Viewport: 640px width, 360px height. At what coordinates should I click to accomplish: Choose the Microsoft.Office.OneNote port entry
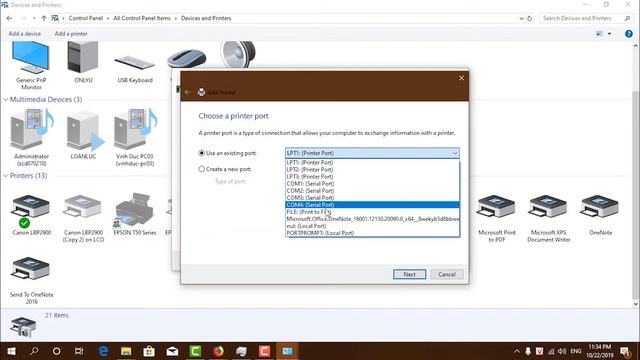pyautogui.click(x=372, y=219)
